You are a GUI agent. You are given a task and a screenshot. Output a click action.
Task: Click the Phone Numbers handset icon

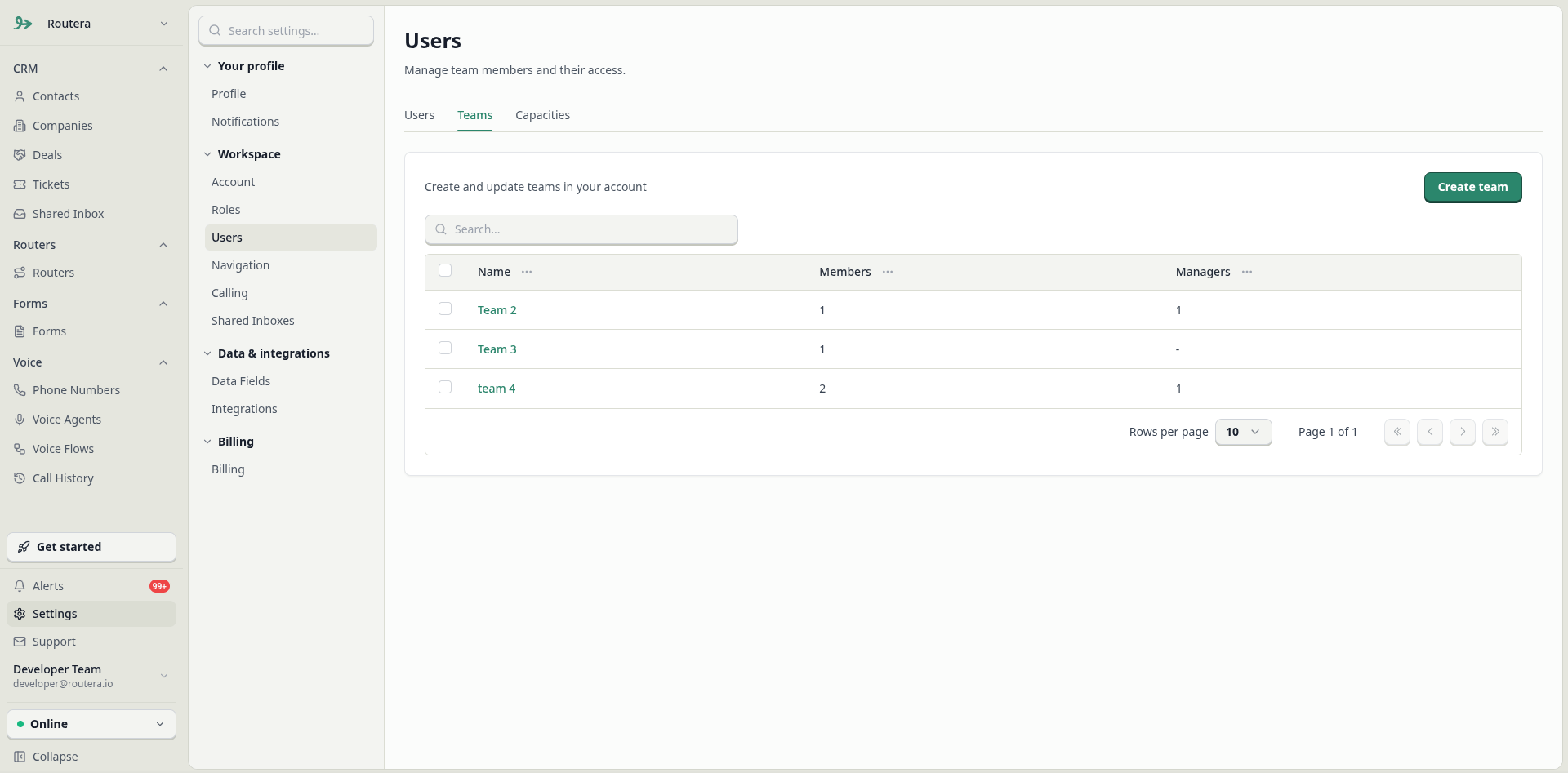point(20,390)
